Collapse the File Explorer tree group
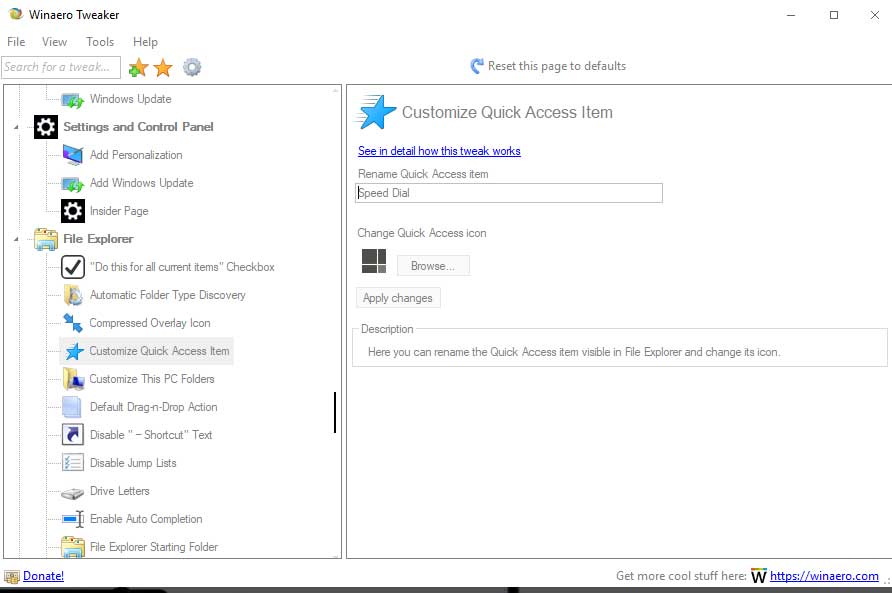Image resolution: width=892 pixels, height=593 pixels. (16, 239)
